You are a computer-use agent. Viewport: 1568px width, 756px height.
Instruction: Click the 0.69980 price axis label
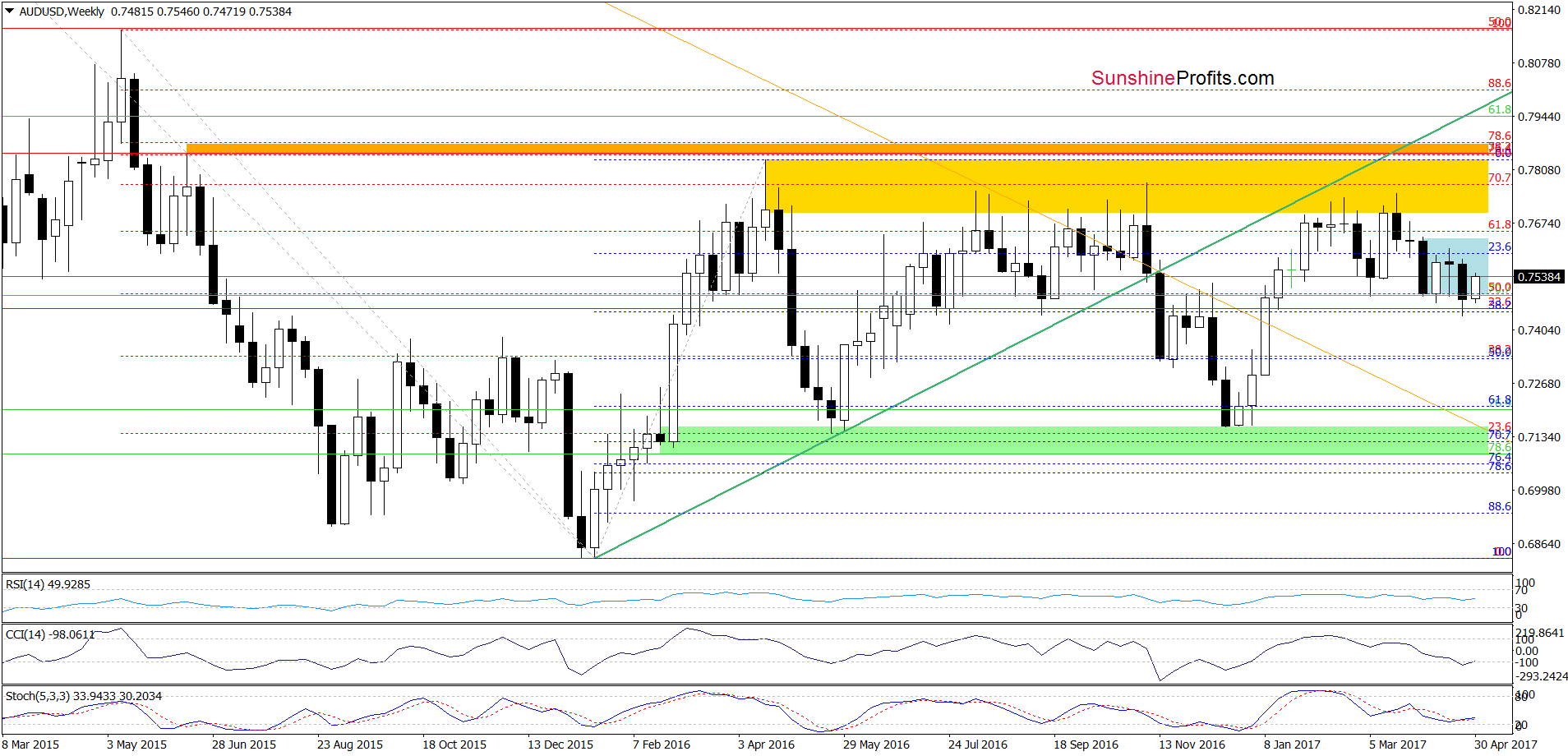(x=1538, y=491)
